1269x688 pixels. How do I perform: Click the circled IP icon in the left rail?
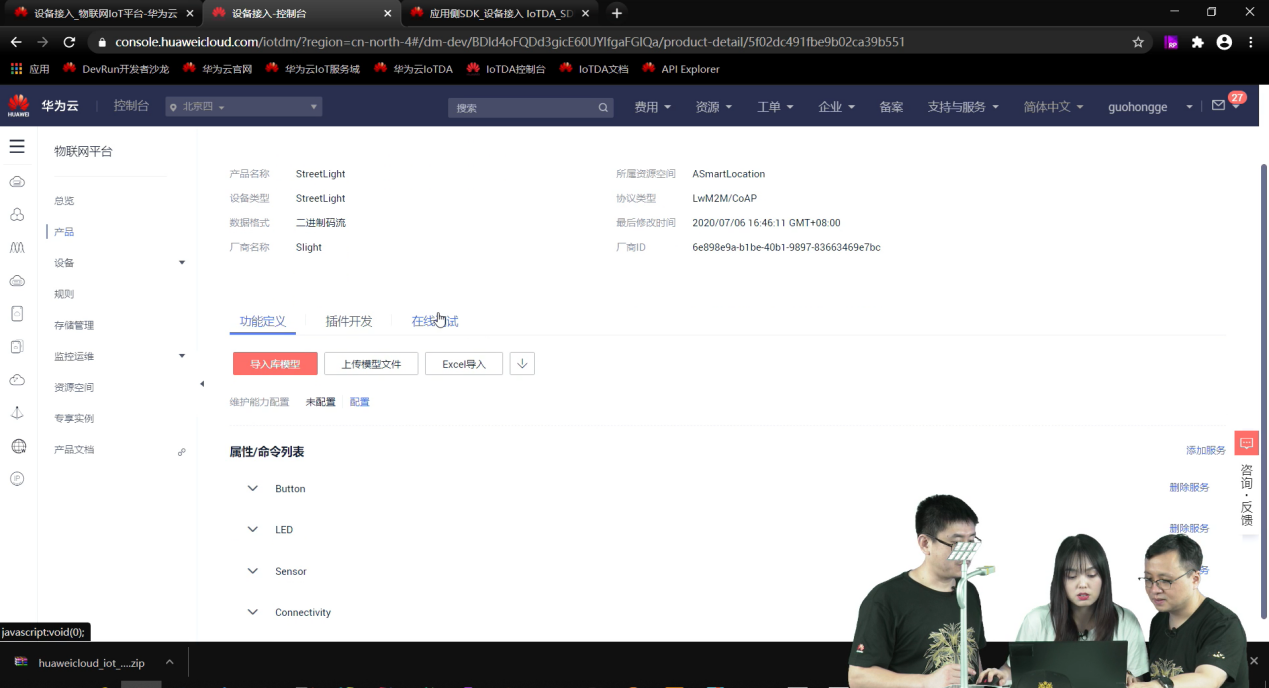click(17, 478)
